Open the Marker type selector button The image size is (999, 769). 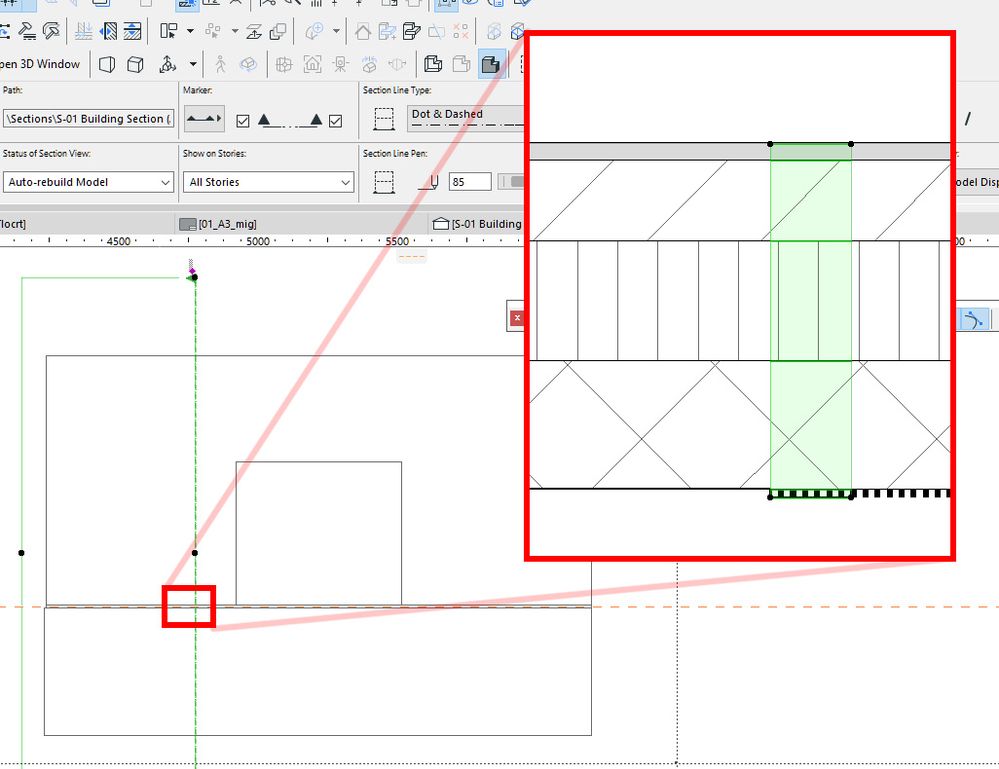click(x=204, y=119)
